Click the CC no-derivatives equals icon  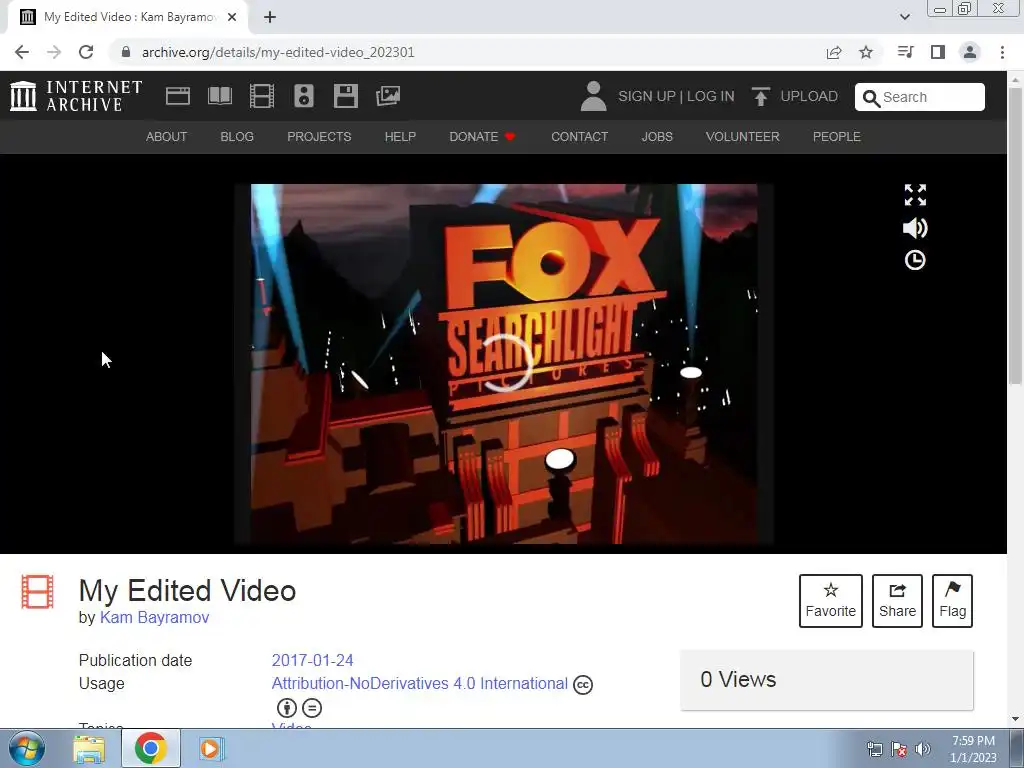[312, 708]
